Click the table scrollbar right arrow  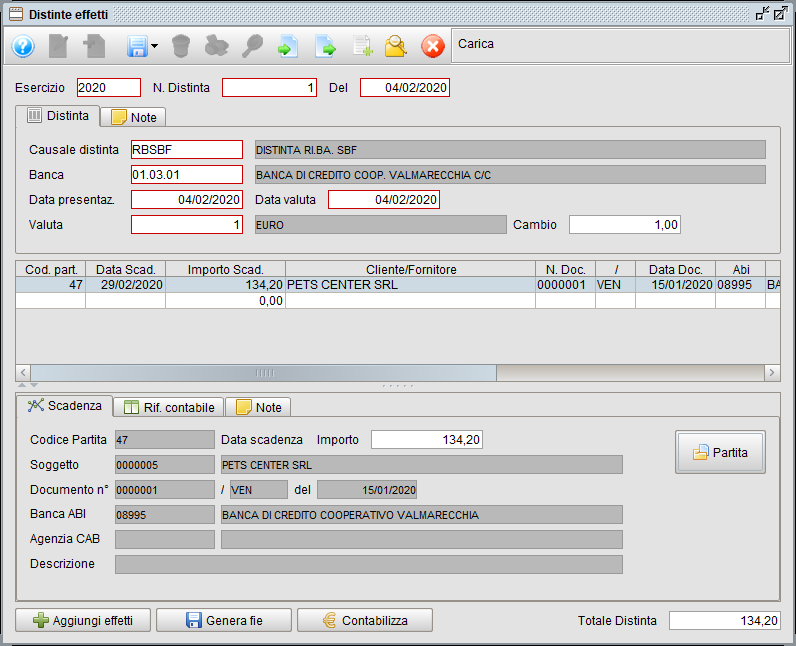772,373
